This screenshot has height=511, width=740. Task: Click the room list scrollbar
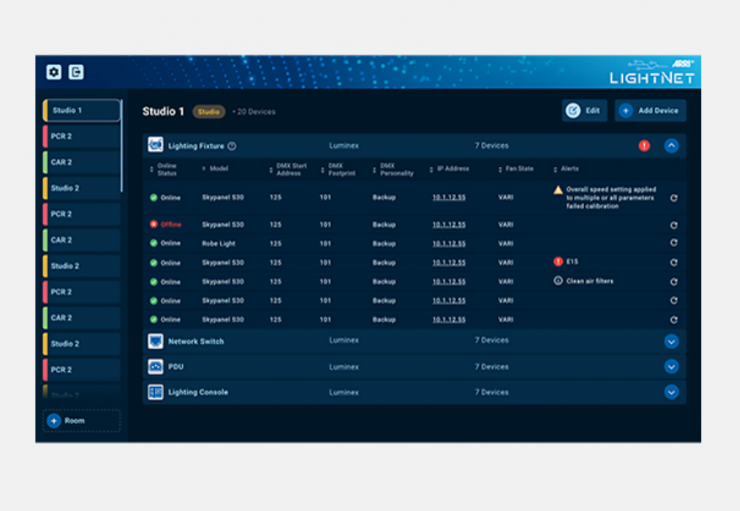point(122,150)
